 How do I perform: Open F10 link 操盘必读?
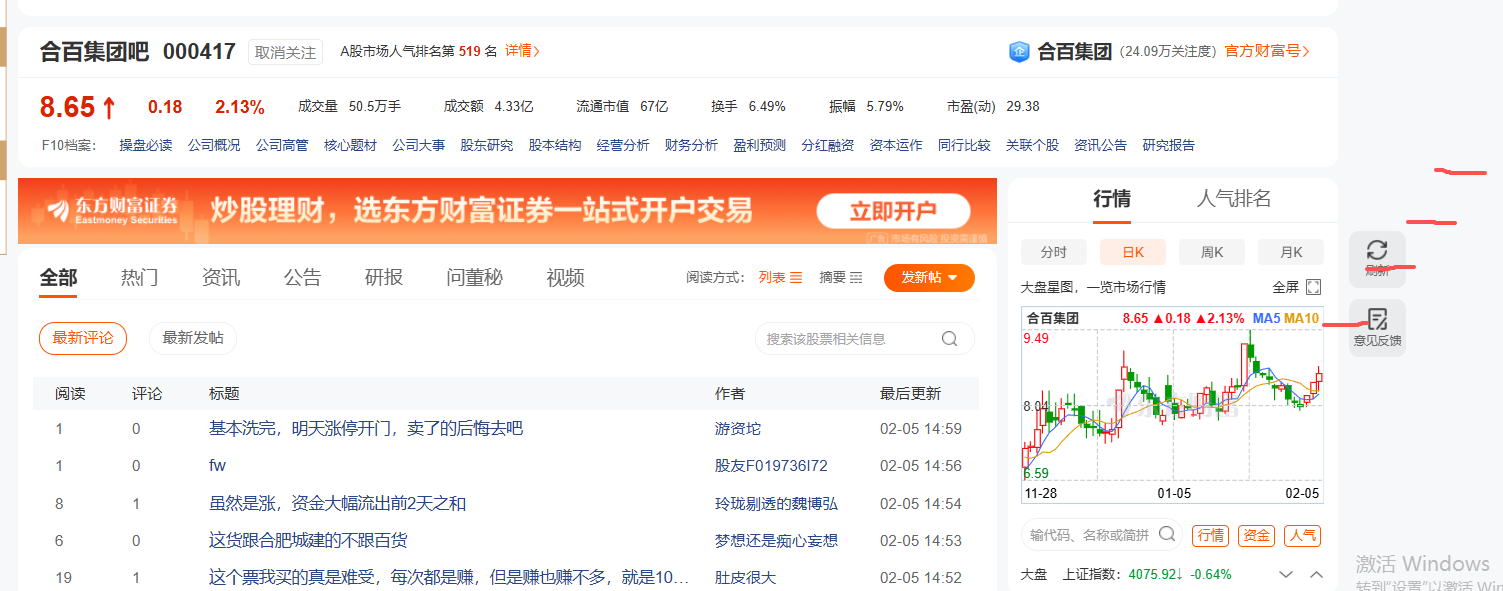146,145
